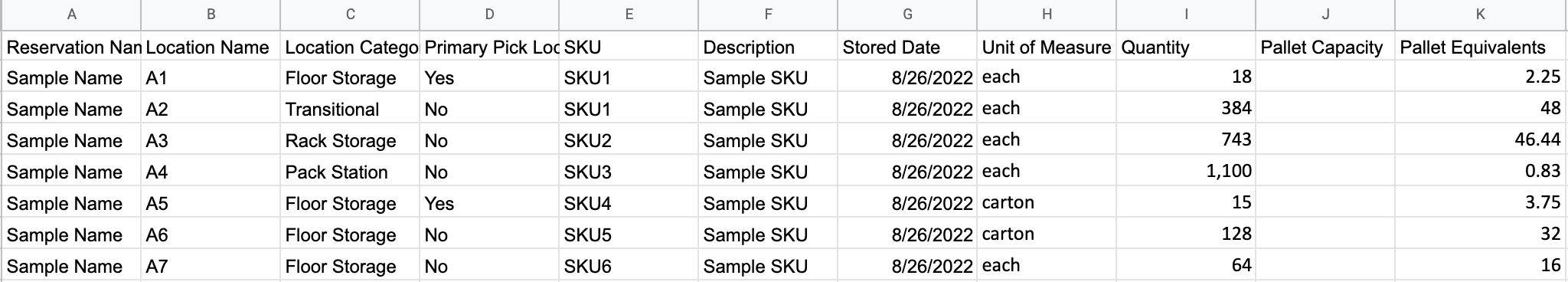Select the quantity cell showing 743
Image resolution: width=1568 pixels, height=282 pixels.
coord(1186,141)
